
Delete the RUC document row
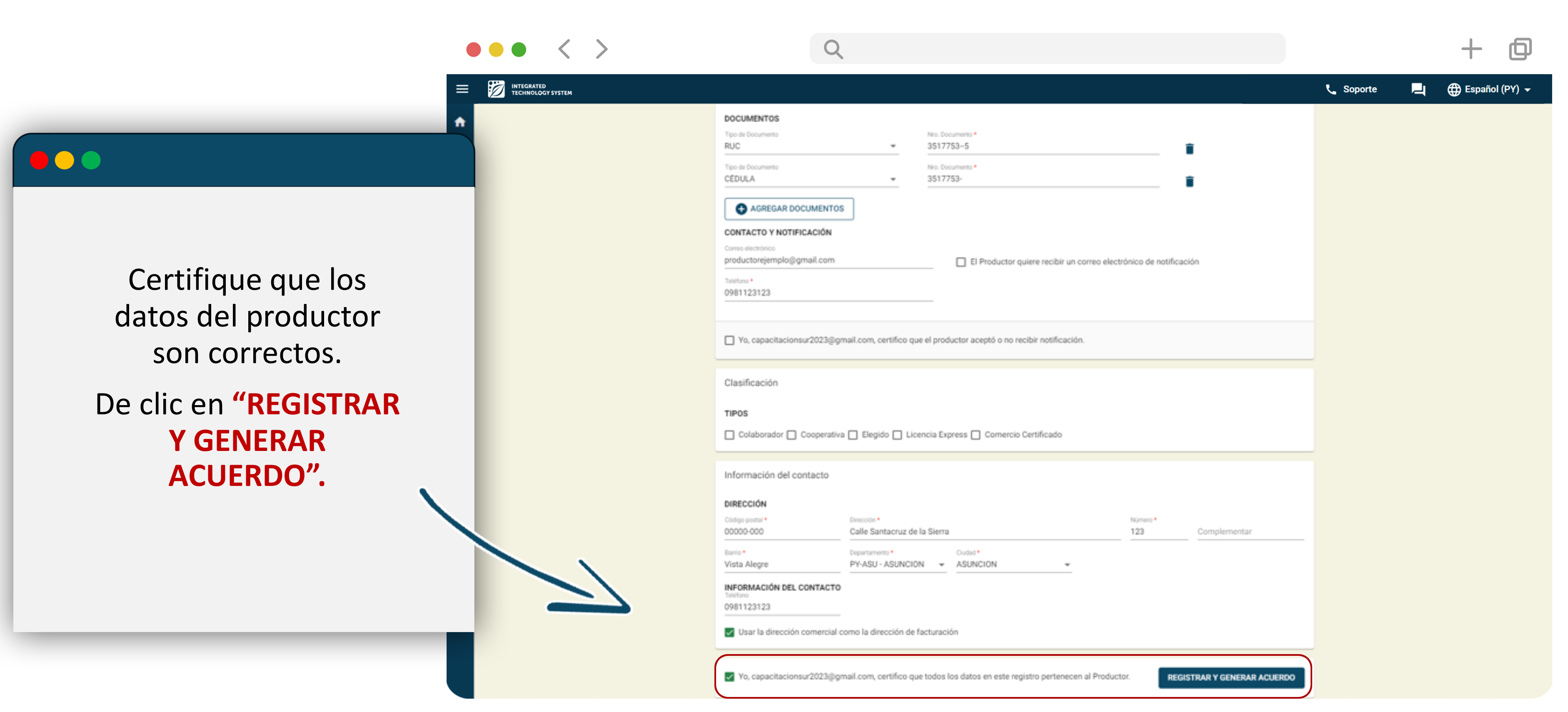[x=1189, y=149]
